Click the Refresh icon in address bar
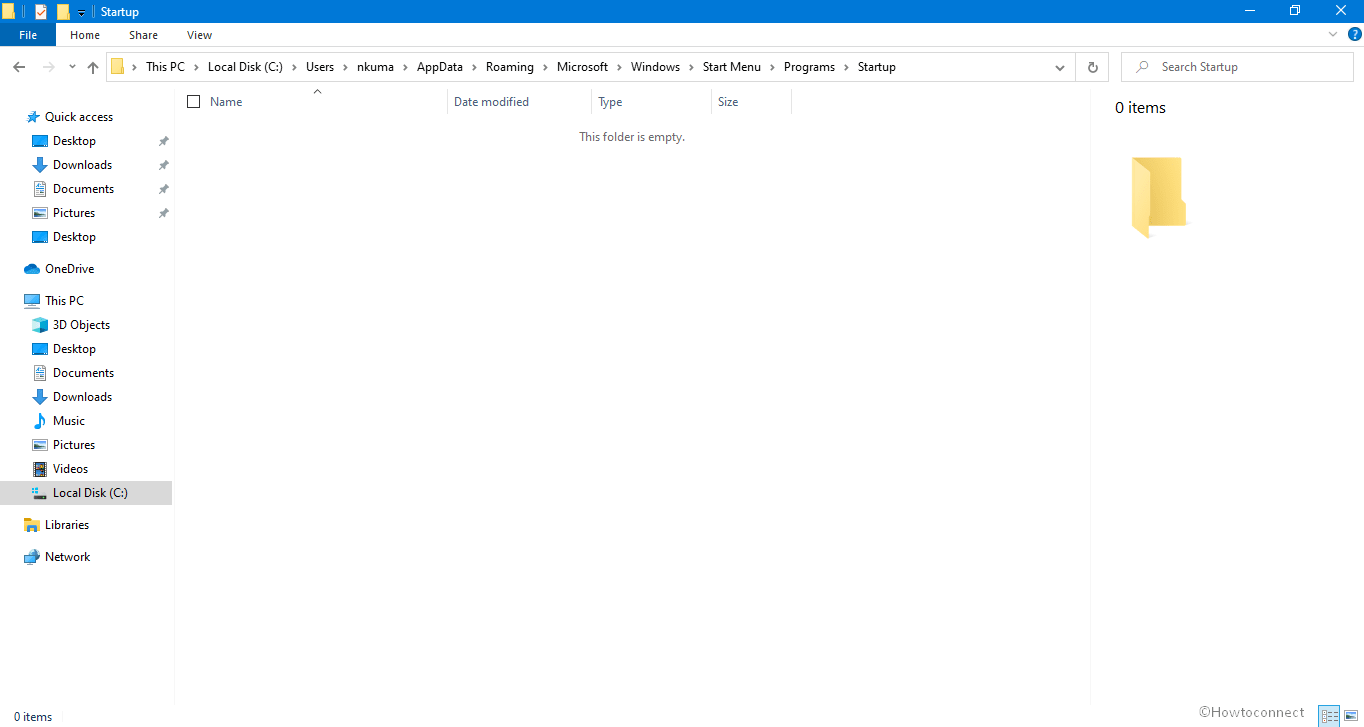Image resolution: width=1364 pixels, height=727 pixels. (1092, 67)
